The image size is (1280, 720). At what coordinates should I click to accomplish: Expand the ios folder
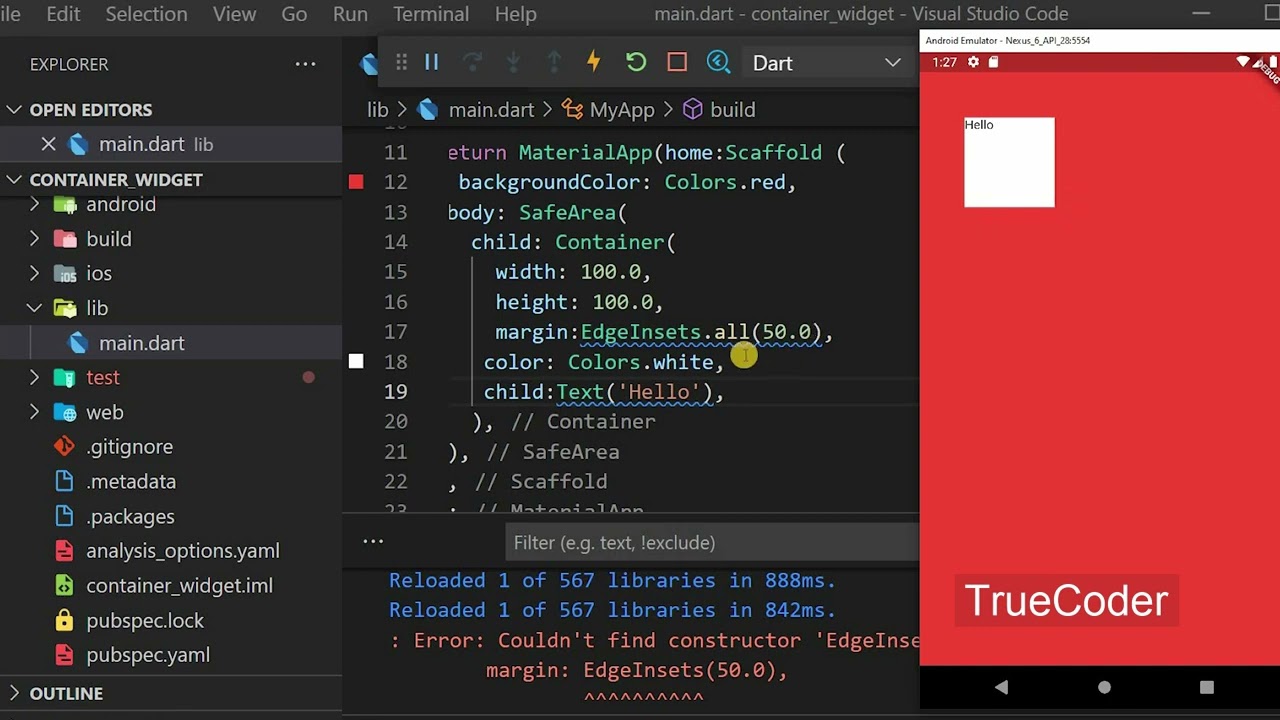point(34,273)
